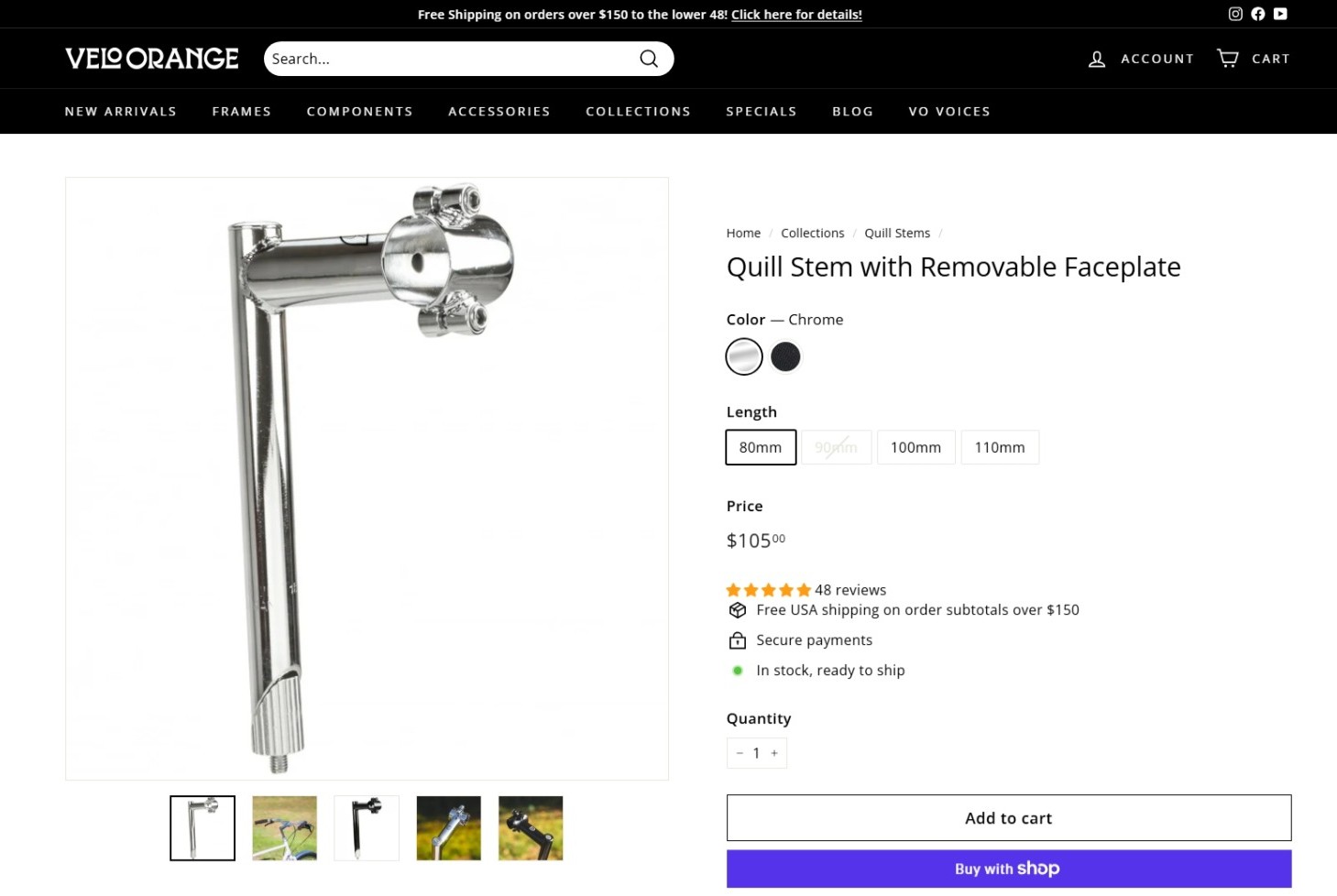
Task: Increase quantity with plus icon
Action: click(x=774, y=753)
